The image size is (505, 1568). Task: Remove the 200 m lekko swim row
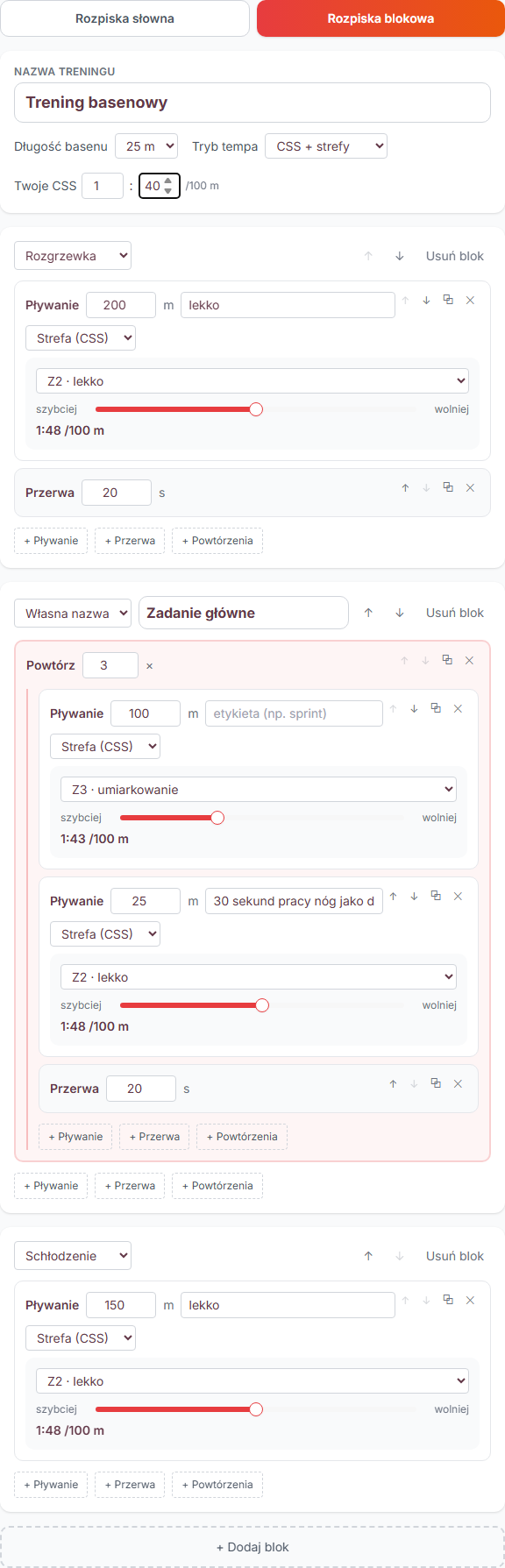pos(470,300)
